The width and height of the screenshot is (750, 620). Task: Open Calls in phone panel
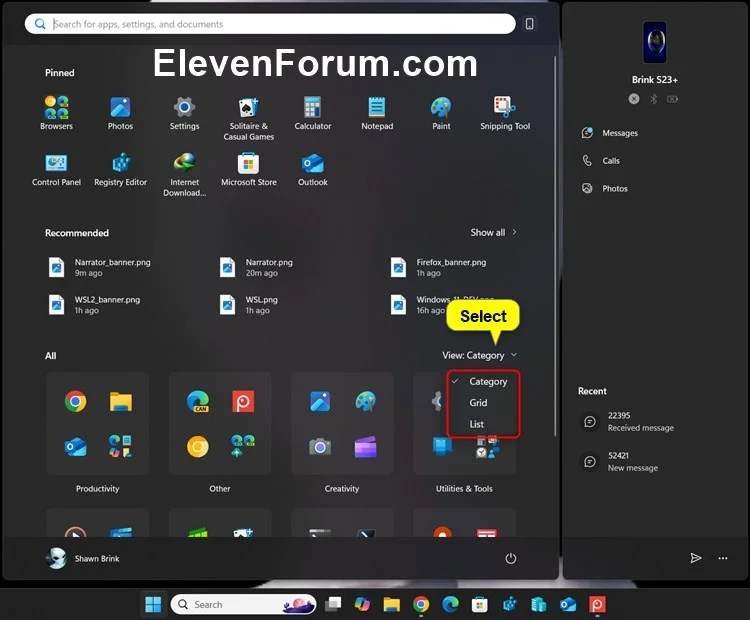[601, 161]
